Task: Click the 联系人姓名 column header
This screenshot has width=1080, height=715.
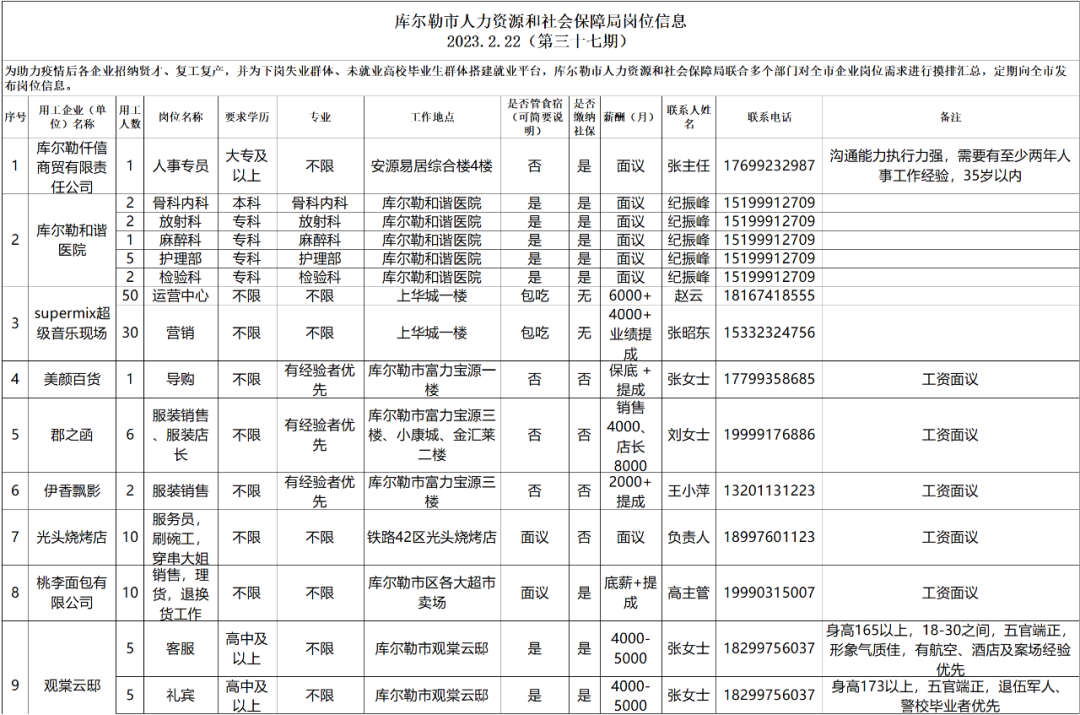Action: 688,117
